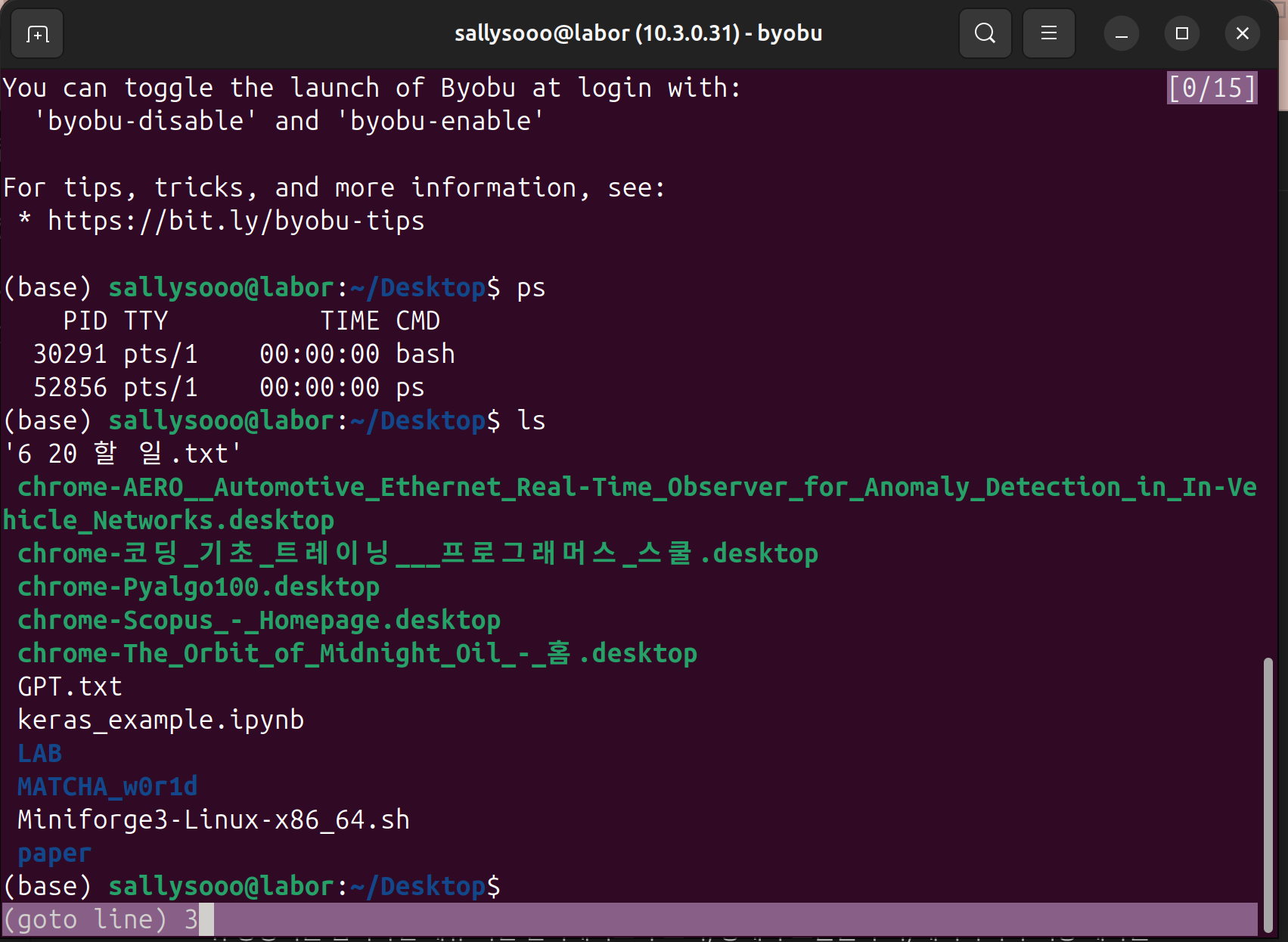The width and height of the screenshot is (1288, 942).
Task: Open the hamburger main menu
Action: (x=1048, y=33)
